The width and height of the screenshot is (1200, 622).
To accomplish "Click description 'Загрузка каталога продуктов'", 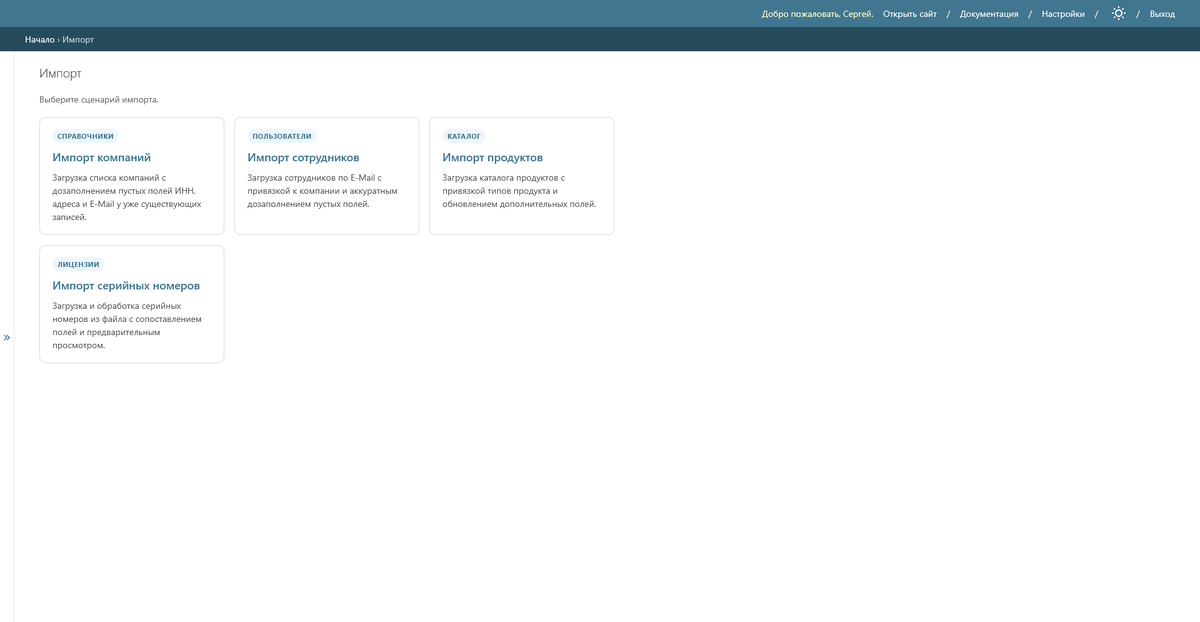I will [x=519, y=191].
